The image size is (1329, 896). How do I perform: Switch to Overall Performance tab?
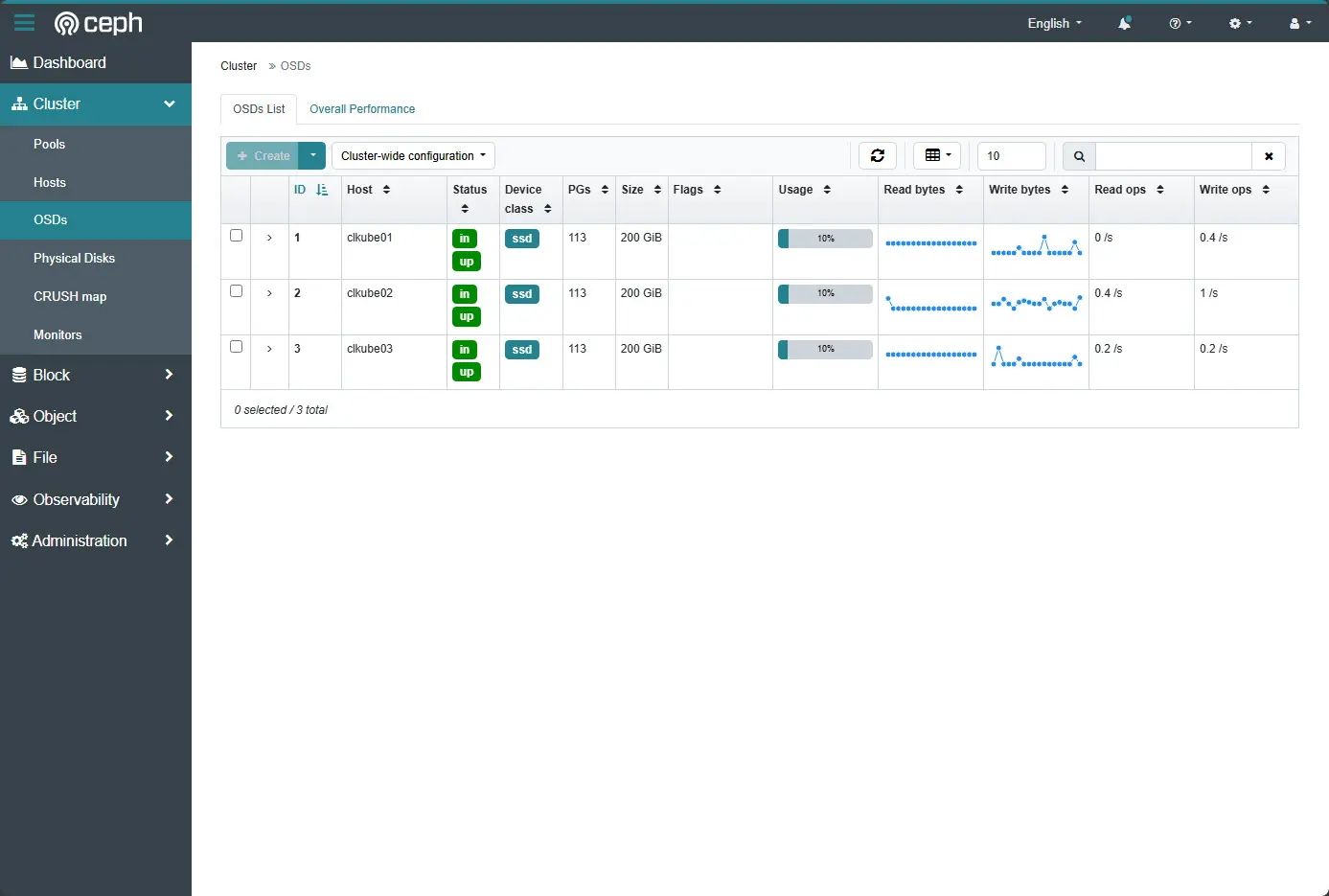click(362, 109)
